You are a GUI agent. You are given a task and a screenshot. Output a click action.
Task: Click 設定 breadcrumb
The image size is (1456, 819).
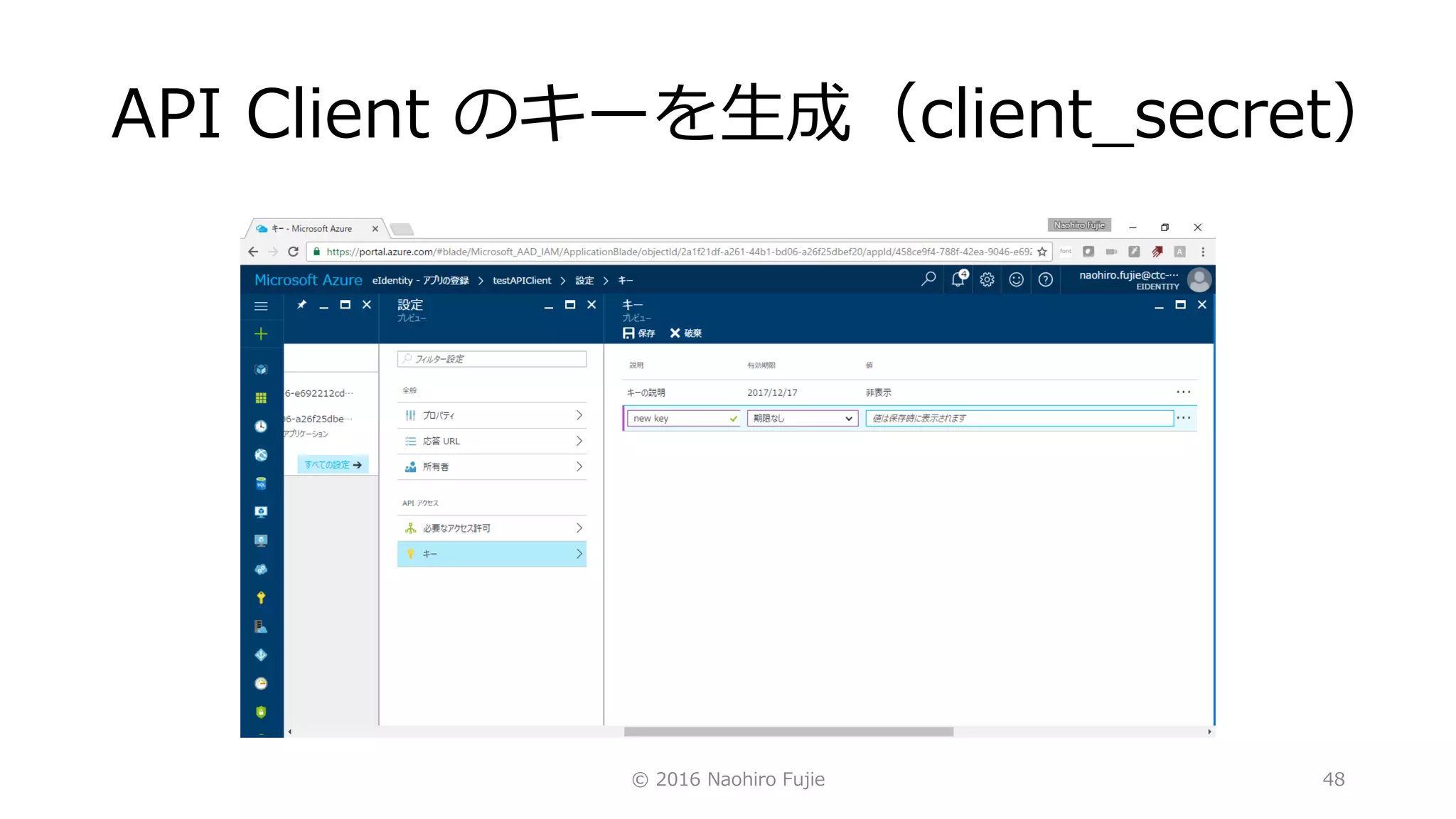pos(584,281)
